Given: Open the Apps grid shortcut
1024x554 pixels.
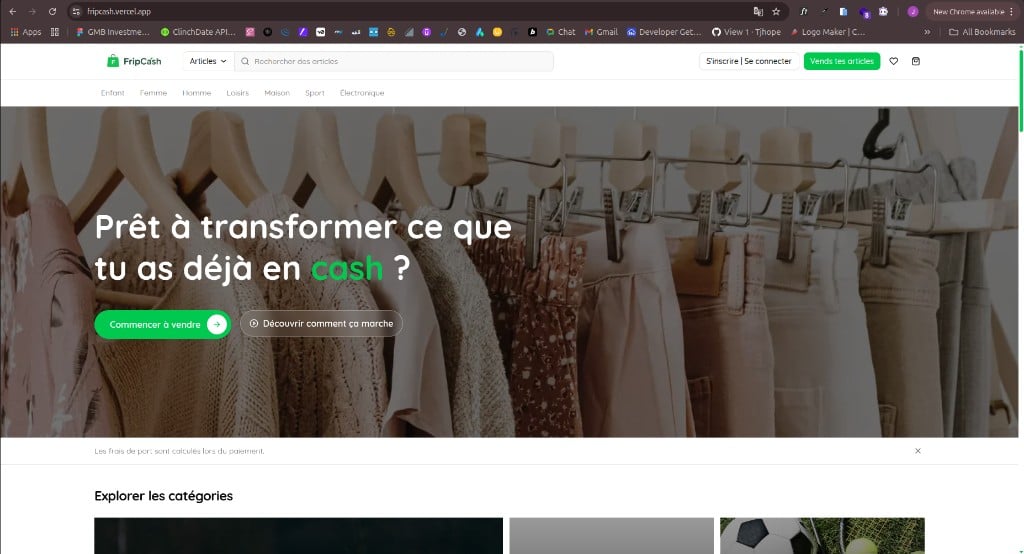Looking at the screenshot, I should pos(25,31).
